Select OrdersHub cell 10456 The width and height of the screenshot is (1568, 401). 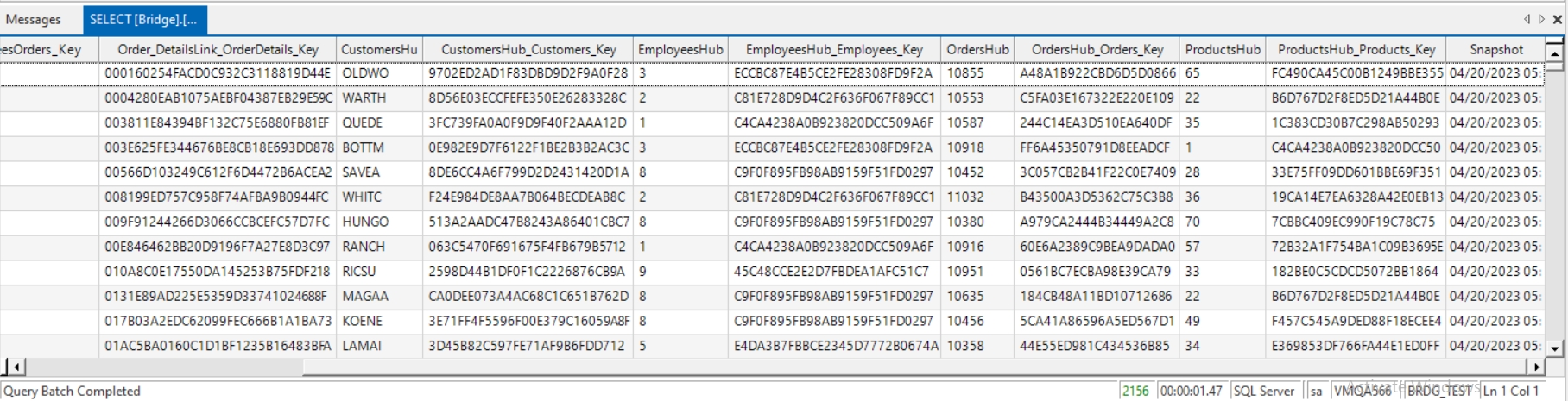pos(977,321)
